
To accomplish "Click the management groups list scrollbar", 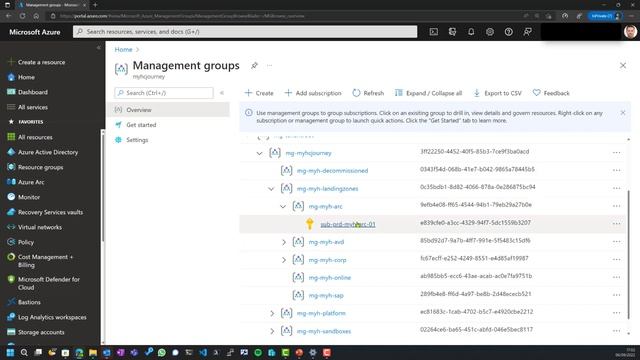I will [x=628, y=254].
